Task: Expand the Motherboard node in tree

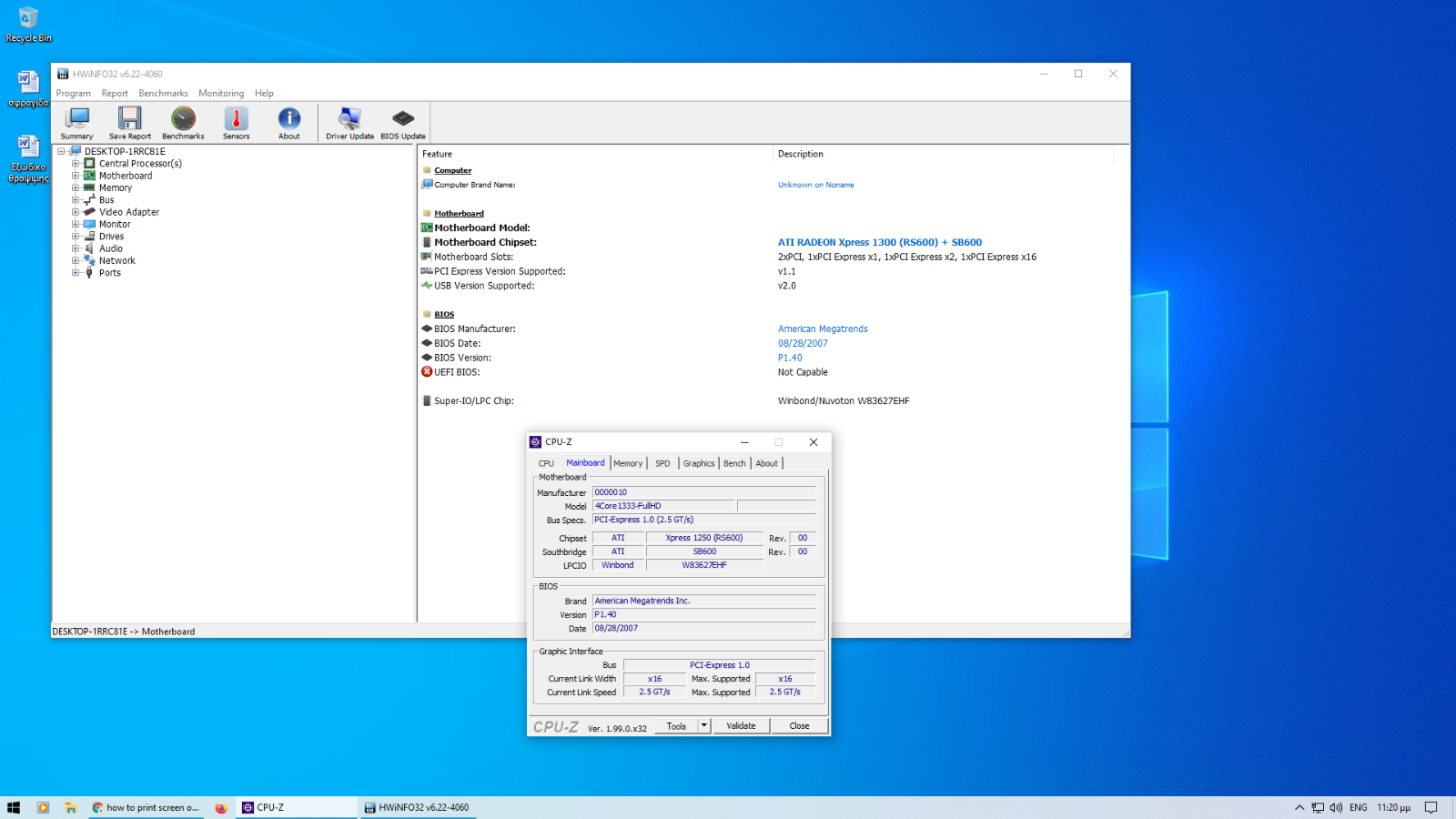Action: coord(76,176)
